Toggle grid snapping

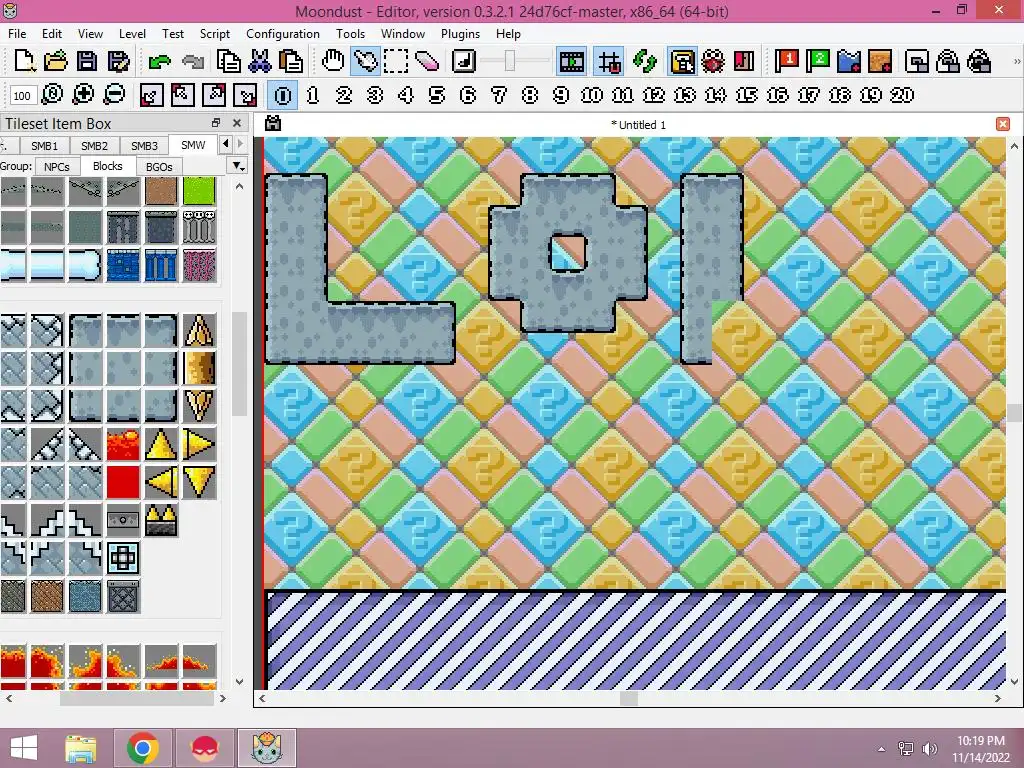(x=609, y=61)
